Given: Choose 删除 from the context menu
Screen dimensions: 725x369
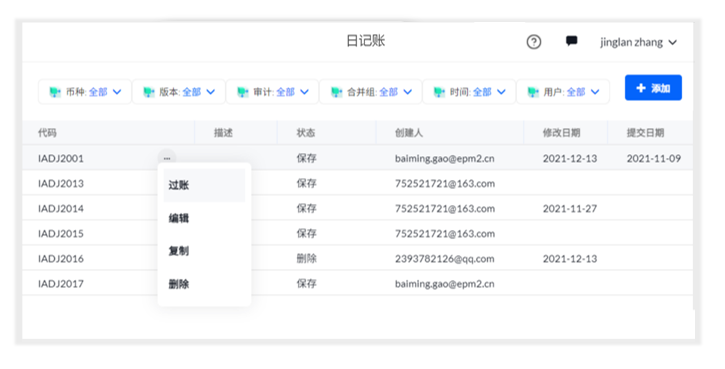Looking at the screenshot, I should [x=204, y=284].
